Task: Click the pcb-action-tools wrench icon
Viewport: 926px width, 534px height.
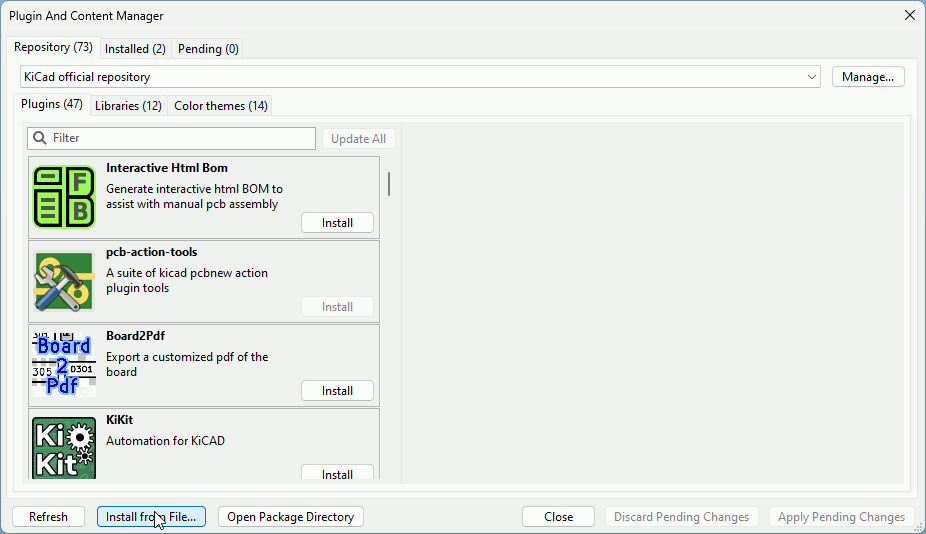Action: pos(64,281)
